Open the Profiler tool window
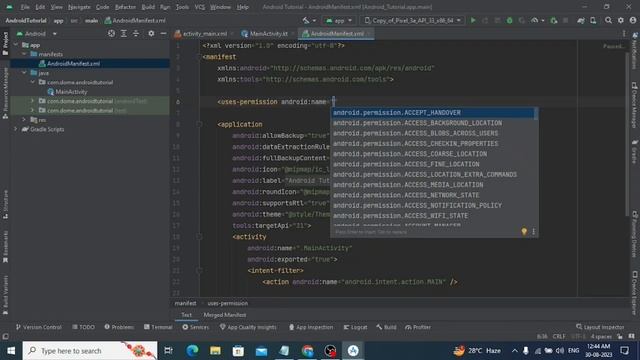The width and height of the screenshot is (640, 360). tap(418, 327)
